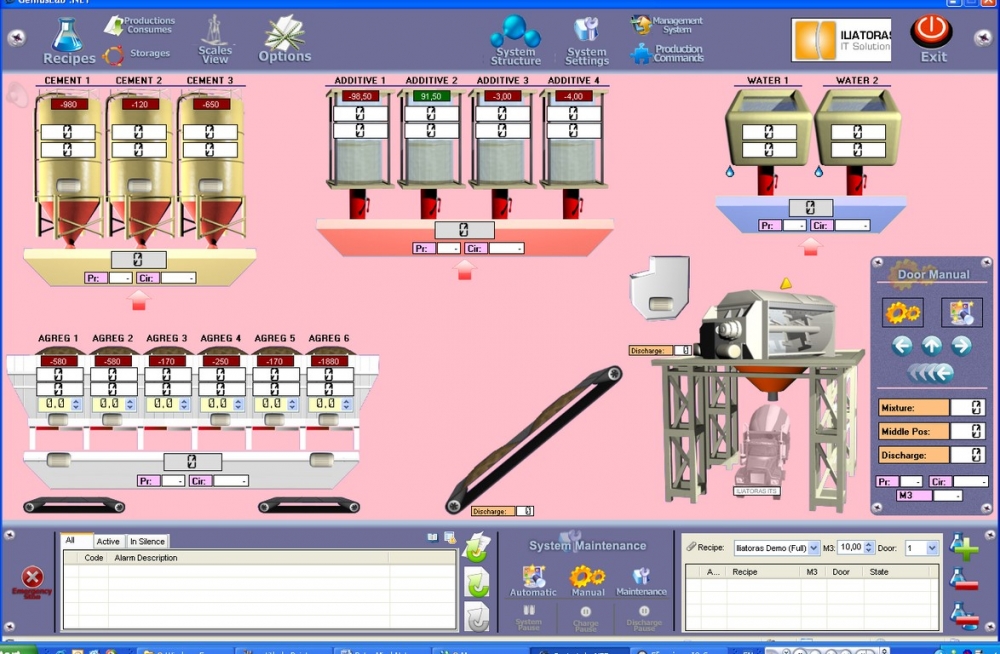Adjust the AGREG 6 value stepper

tap(346, 404)
